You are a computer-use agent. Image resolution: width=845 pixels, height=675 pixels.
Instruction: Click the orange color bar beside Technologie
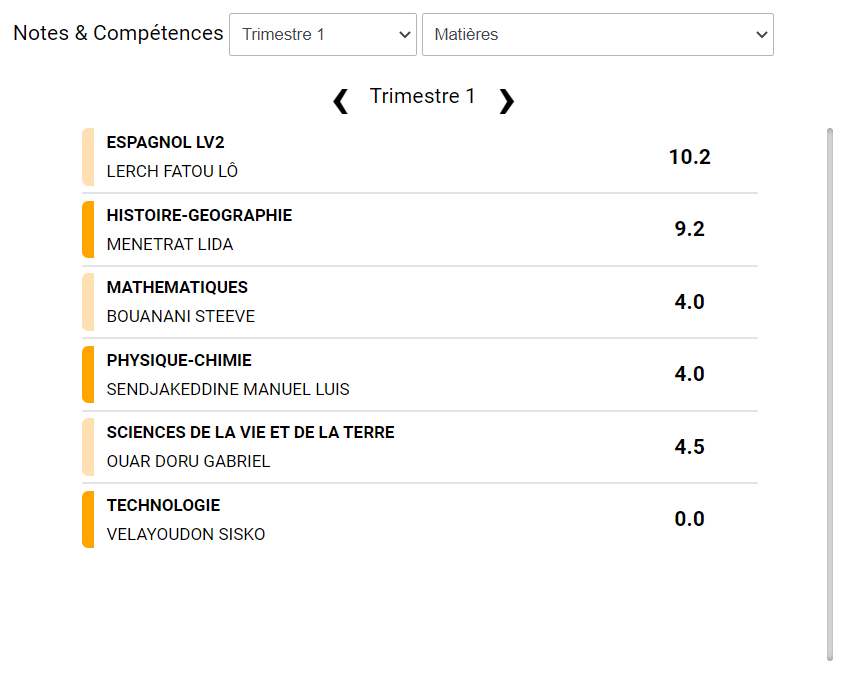click(x=88, y=519)
